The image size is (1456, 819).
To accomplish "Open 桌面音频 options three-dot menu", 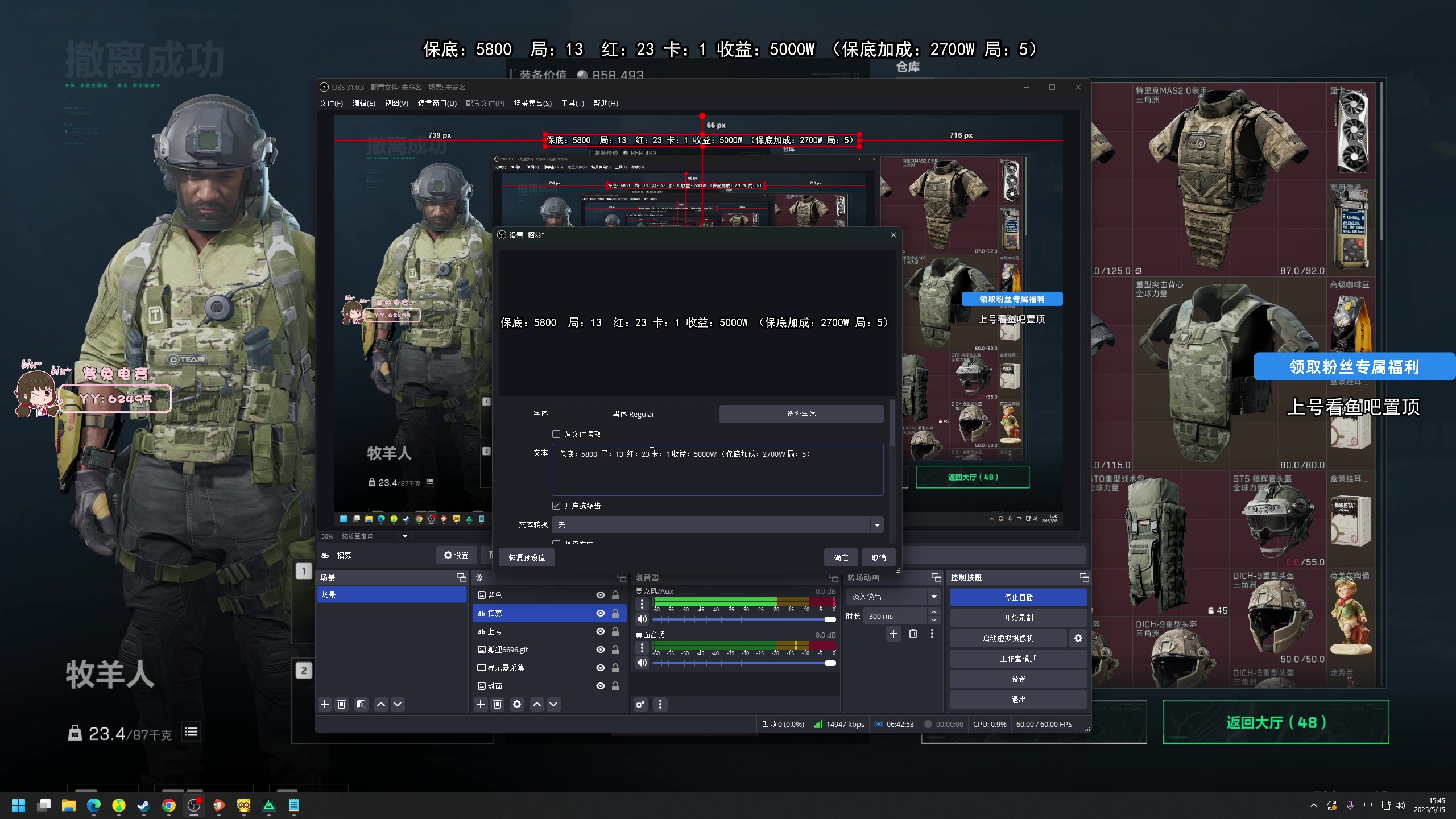I will pos(642,648).
